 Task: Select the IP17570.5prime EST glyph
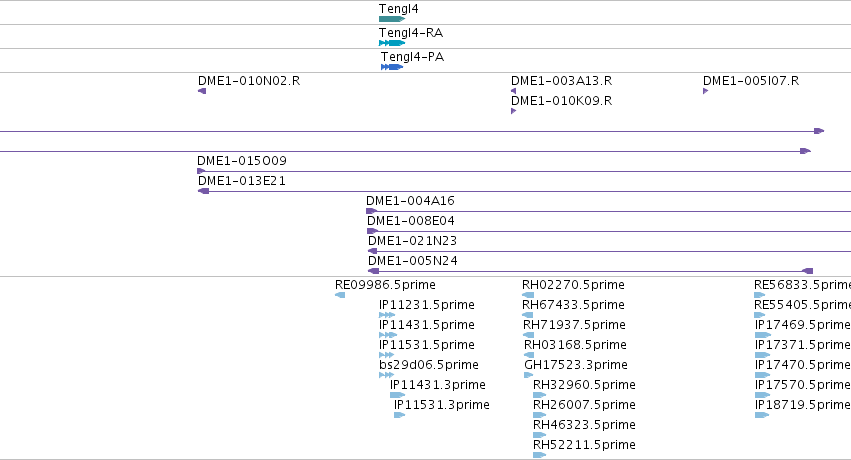(x=763, y=395)
